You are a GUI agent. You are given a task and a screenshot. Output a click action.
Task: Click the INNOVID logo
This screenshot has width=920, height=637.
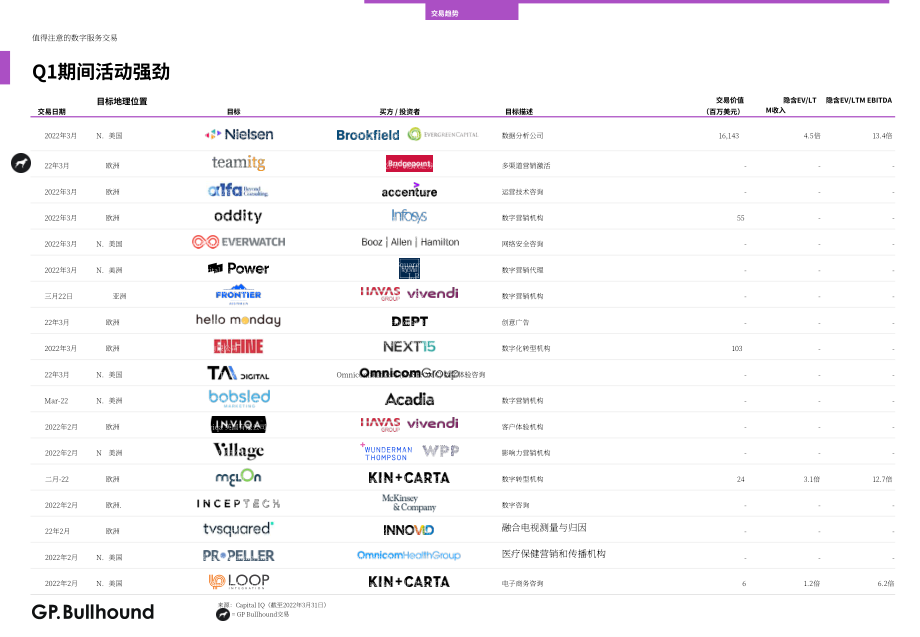[409, 530]
